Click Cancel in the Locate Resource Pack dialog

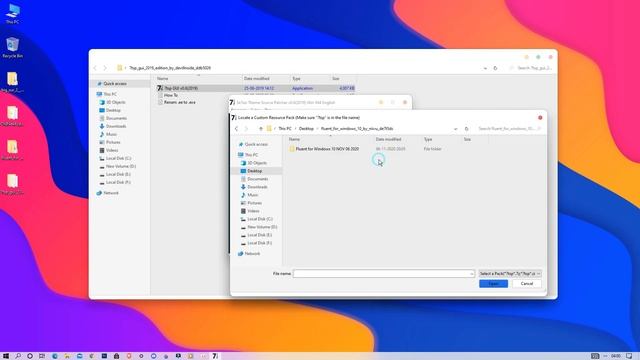pyautogui.click(x=527, y=284)
